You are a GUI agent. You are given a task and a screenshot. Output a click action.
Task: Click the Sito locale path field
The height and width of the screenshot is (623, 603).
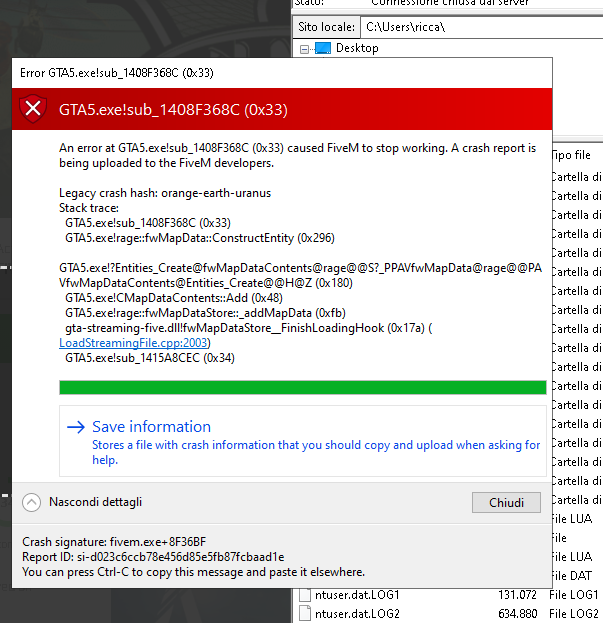point(481,27)
